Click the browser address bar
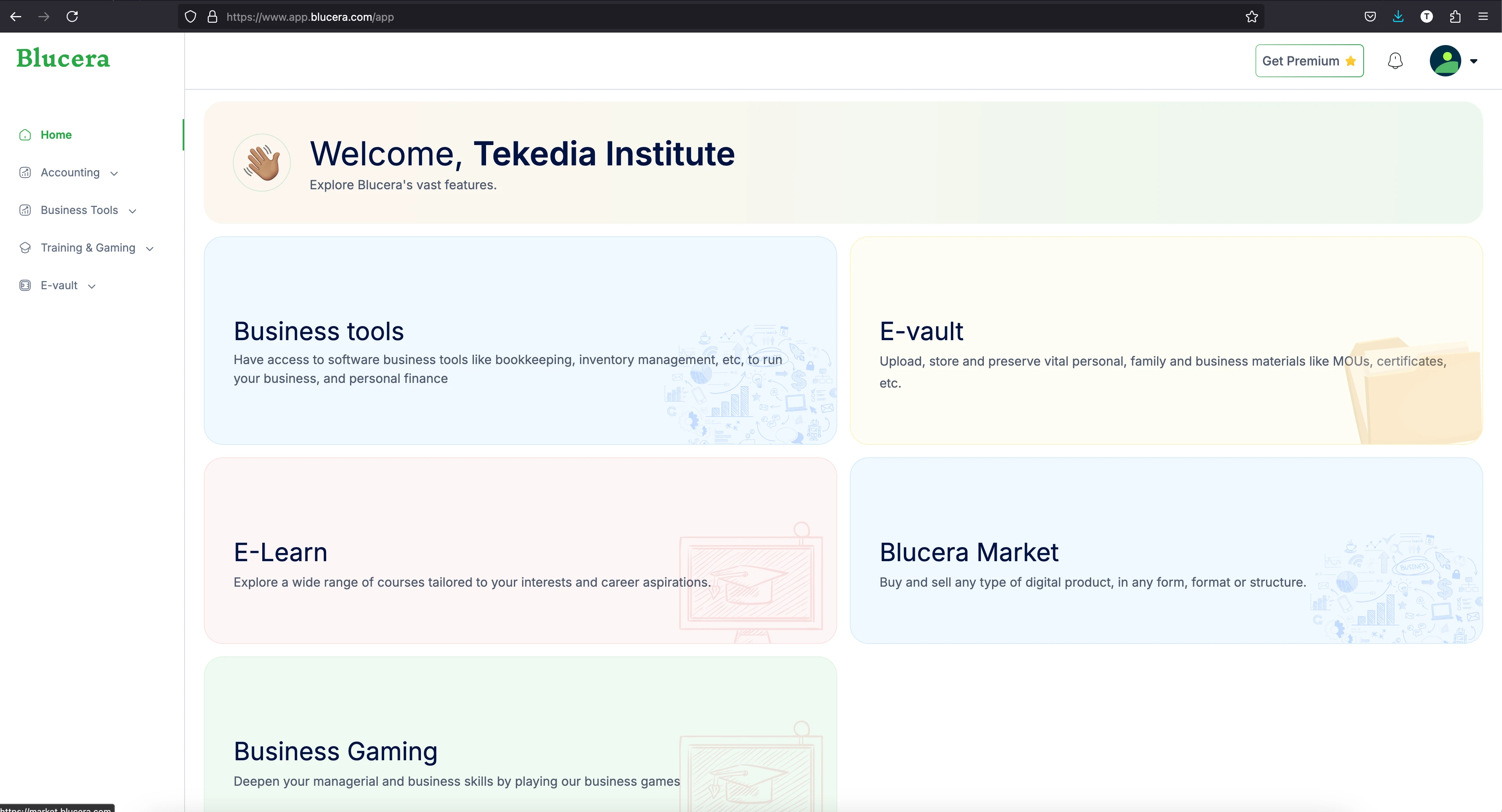 pos(700,17)
